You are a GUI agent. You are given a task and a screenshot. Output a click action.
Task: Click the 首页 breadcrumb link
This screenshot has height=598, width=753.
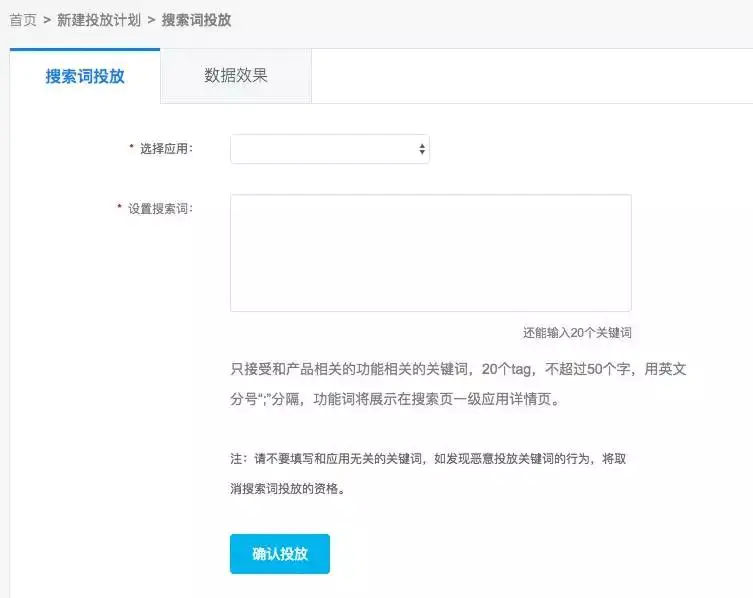[23, 19]
